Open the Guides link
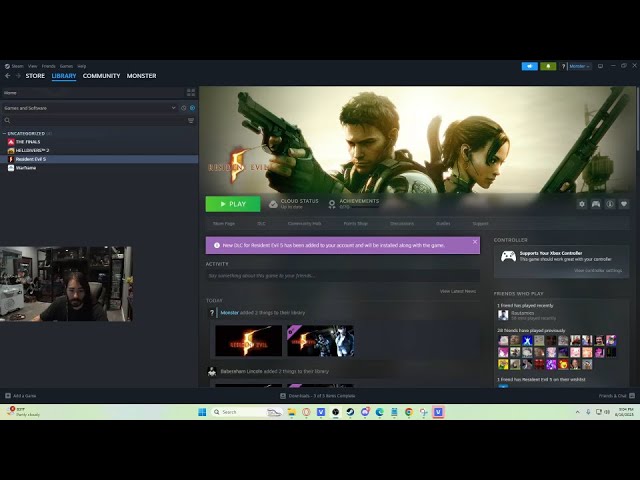640x480 pixels. coord(443,224)
